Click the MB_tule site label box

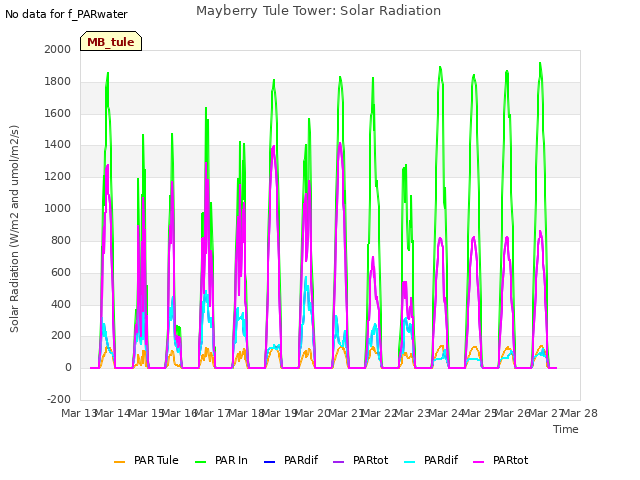(111, 41)
